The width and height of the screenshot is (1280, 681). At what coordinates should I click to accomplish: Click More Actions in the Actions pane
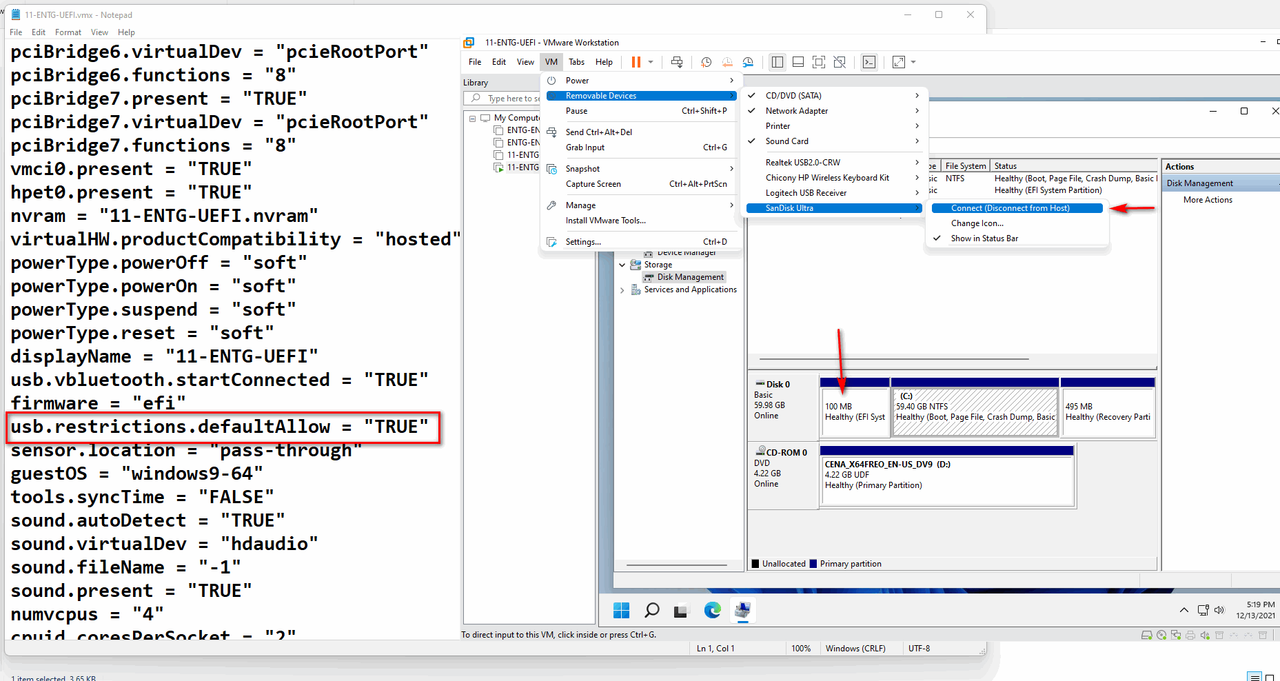coord(1208,200)
